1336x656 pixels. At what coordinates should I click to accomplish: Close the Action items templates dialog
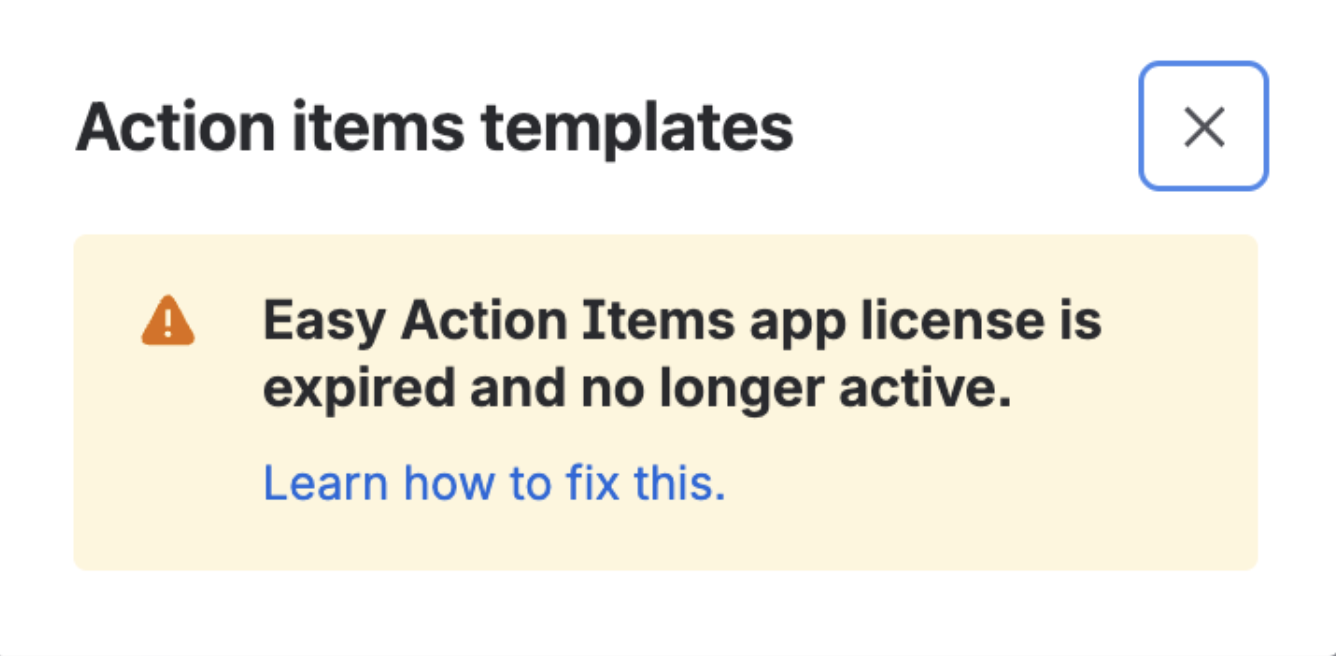point(1204,127)
